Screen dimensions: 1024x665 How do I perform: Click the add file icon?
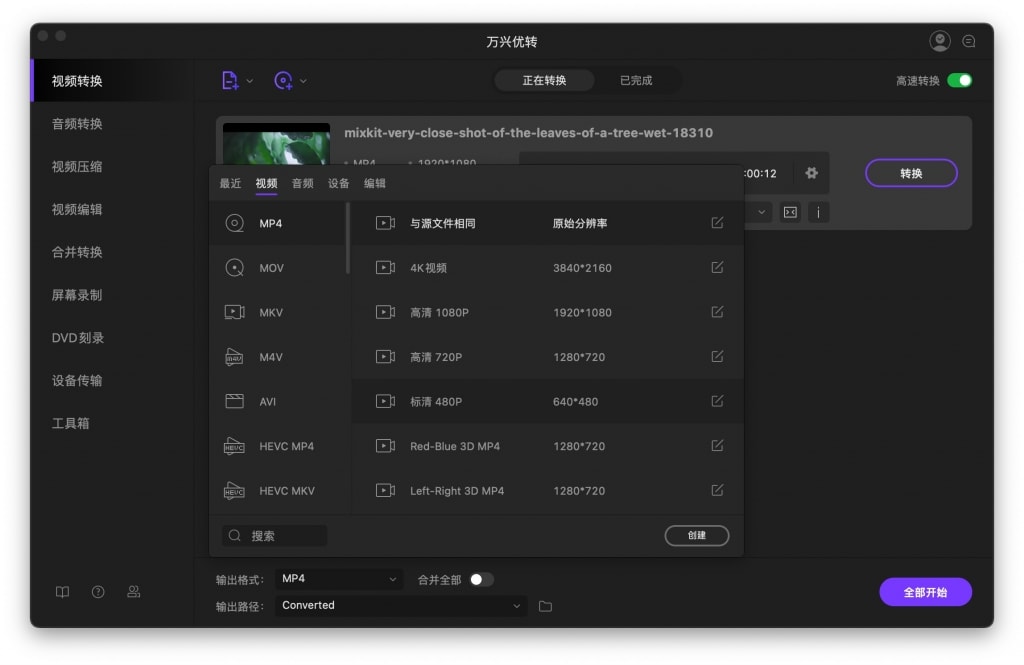[230, 81]
